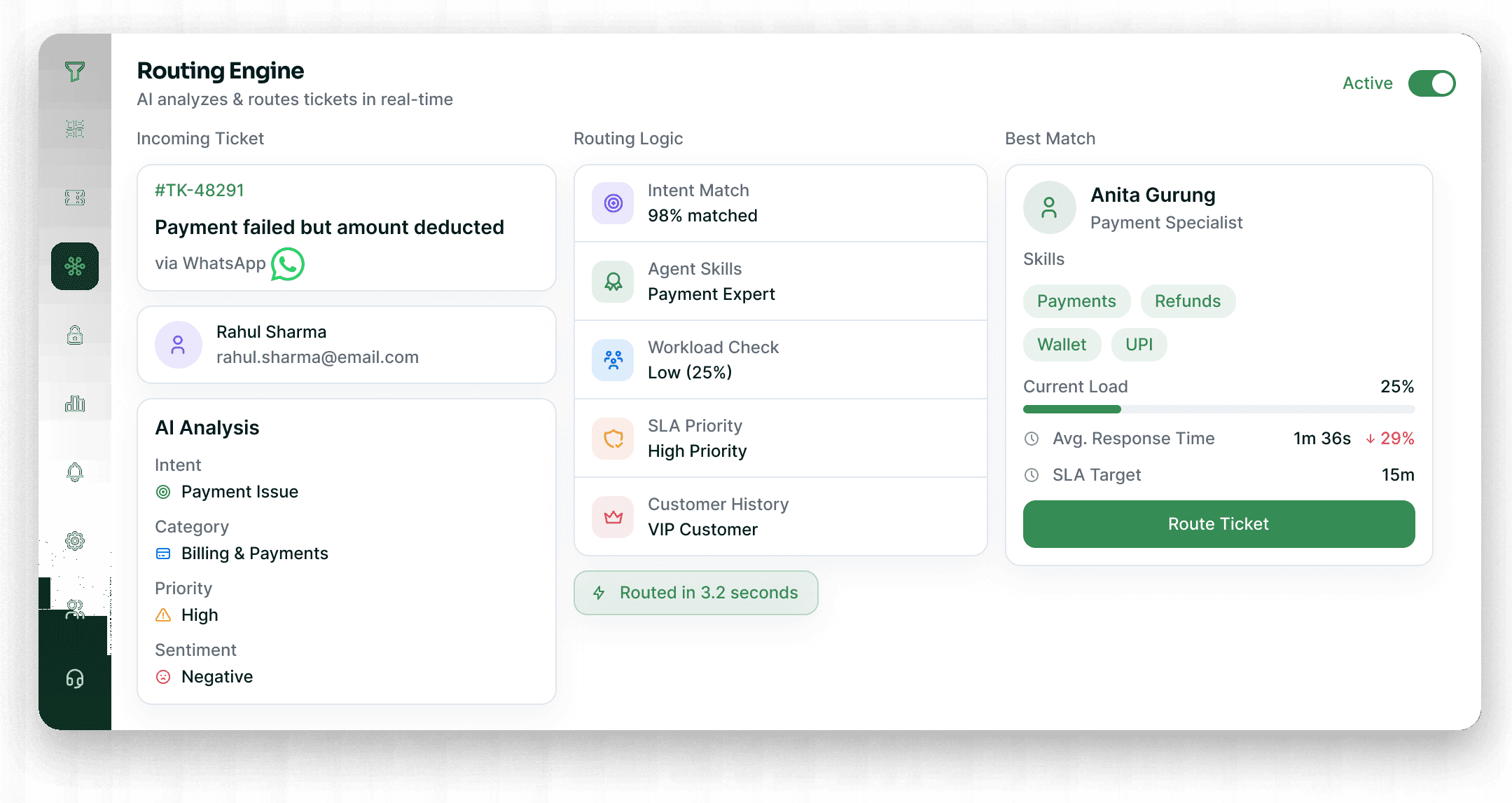
Task: Click the Routed in 3.2 seconds badge
Action: point(696,593)
